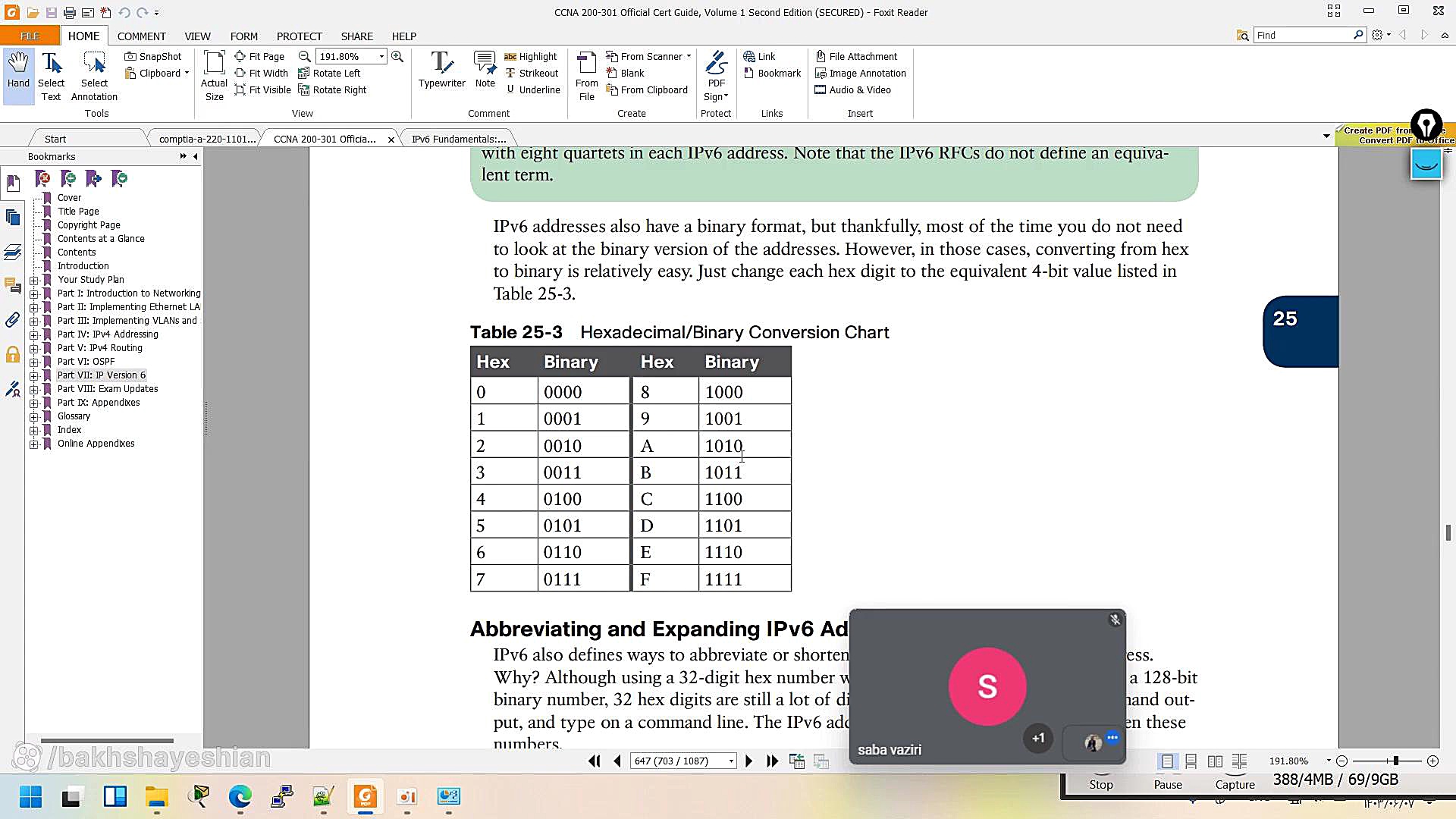Image resolution: width=1456 pixels, height=819 pixels.
Task: Go to the next page
Action: click(748, 761)
